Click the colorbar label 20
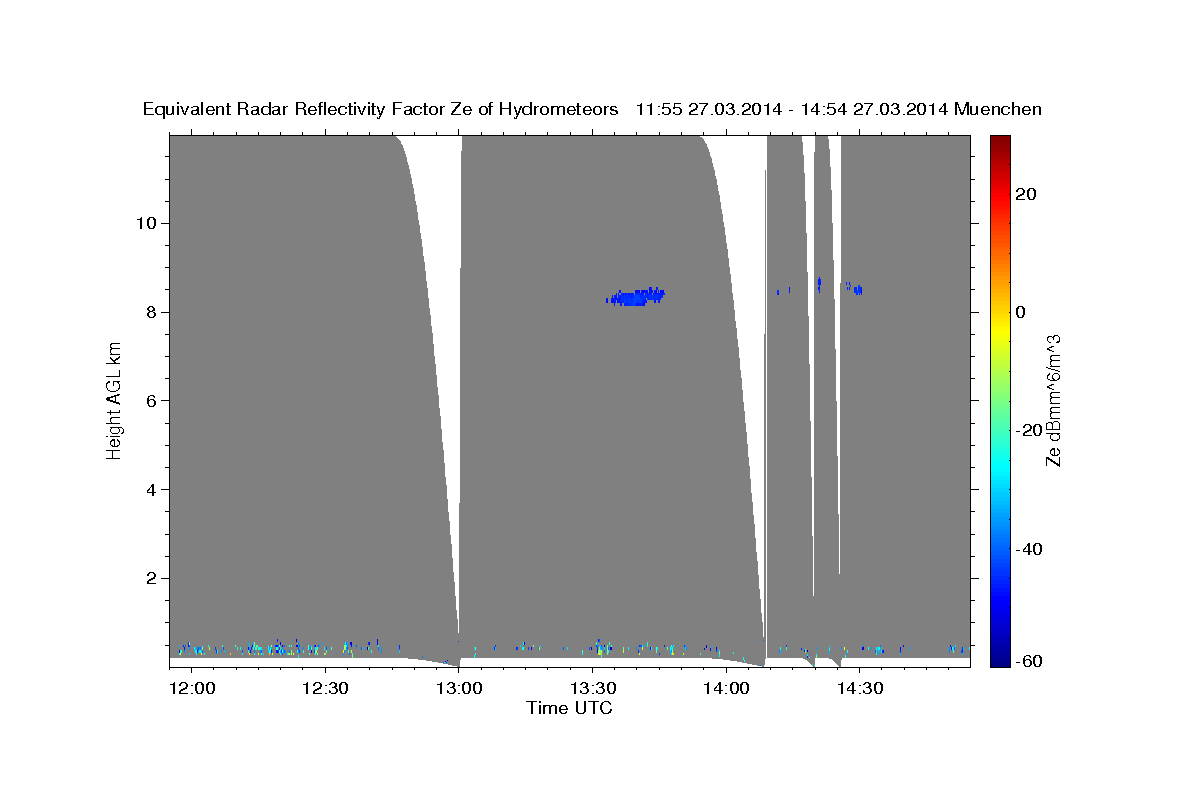This screenshot has width=1200, height=800. 1025,193
